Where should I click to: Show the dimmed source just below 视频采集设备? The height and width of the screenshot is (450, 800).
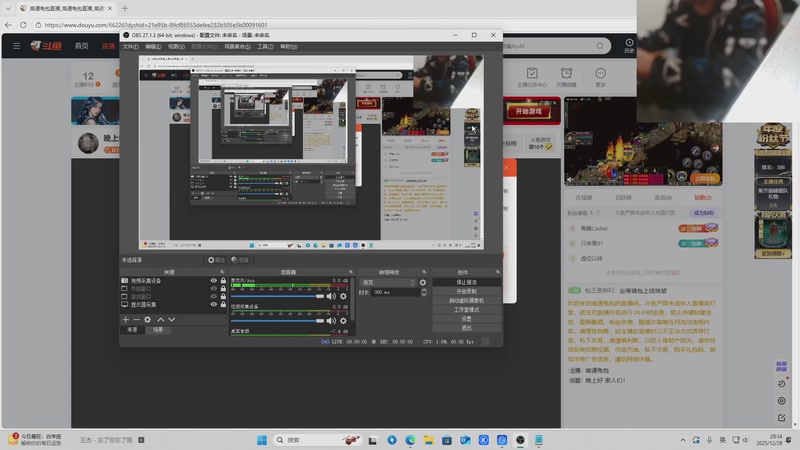[214, 289]
